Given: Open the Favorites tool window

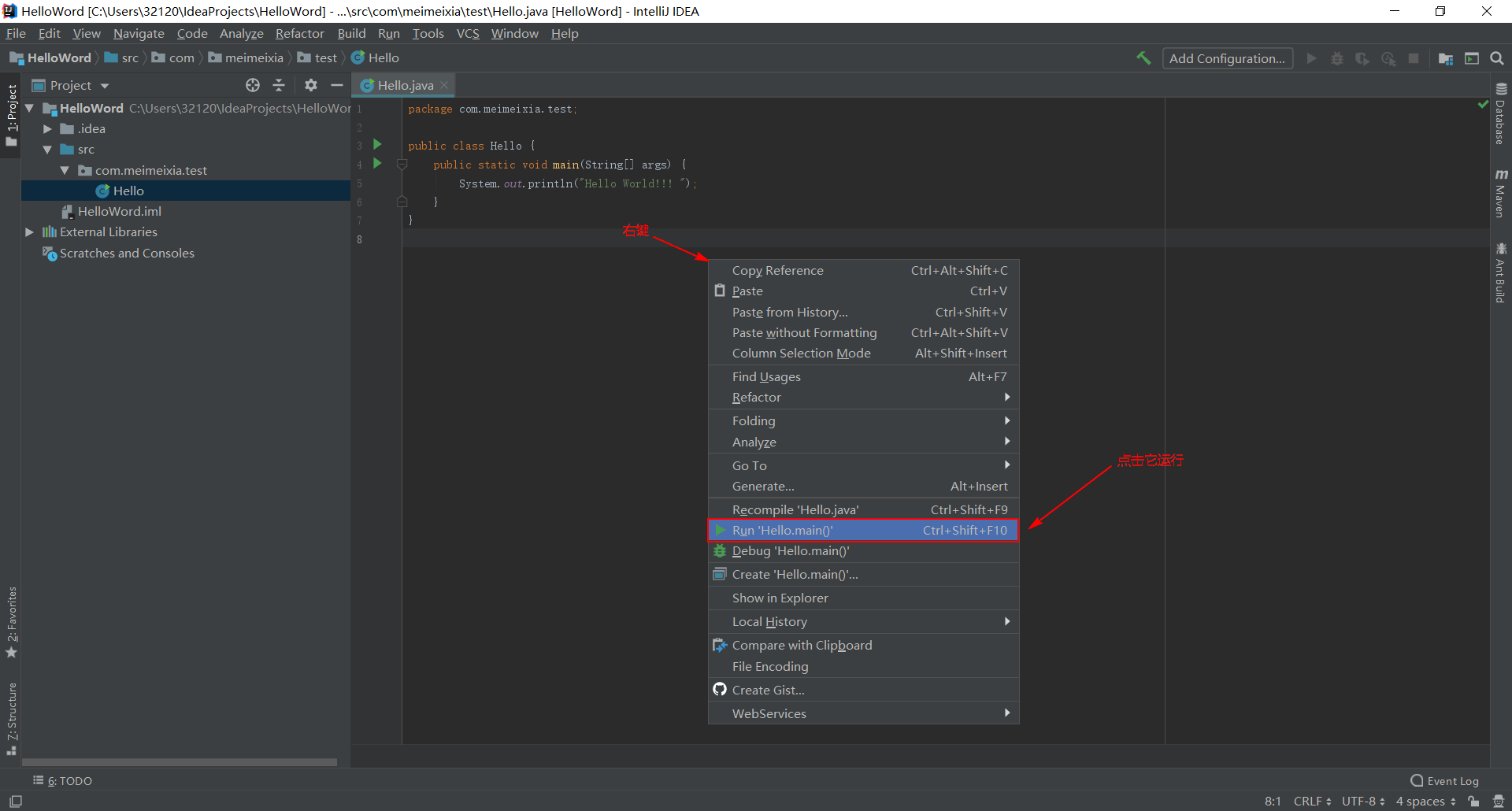Looking at the screenshot, I should click(12, 622).
